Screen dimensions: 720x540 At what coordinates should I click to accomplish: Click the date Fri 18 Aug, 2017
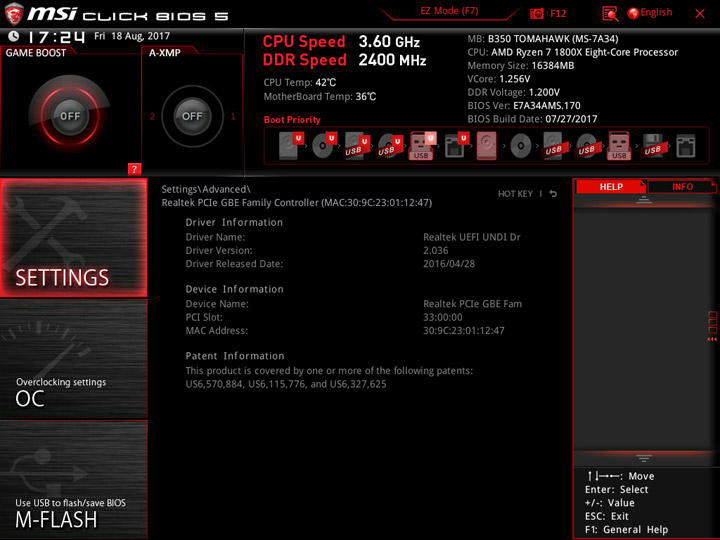[132, 36]
